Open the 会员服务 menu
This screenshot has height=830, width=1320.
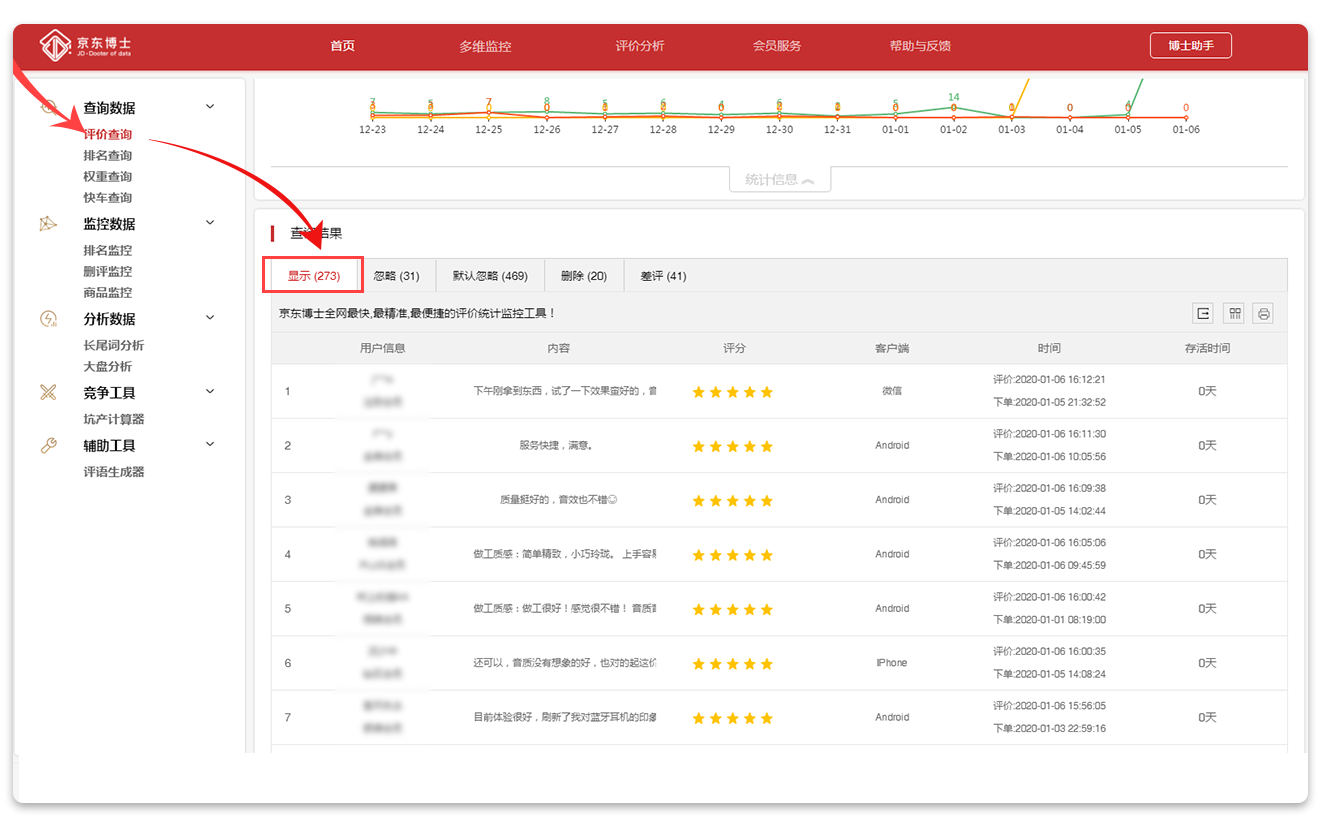777,46
